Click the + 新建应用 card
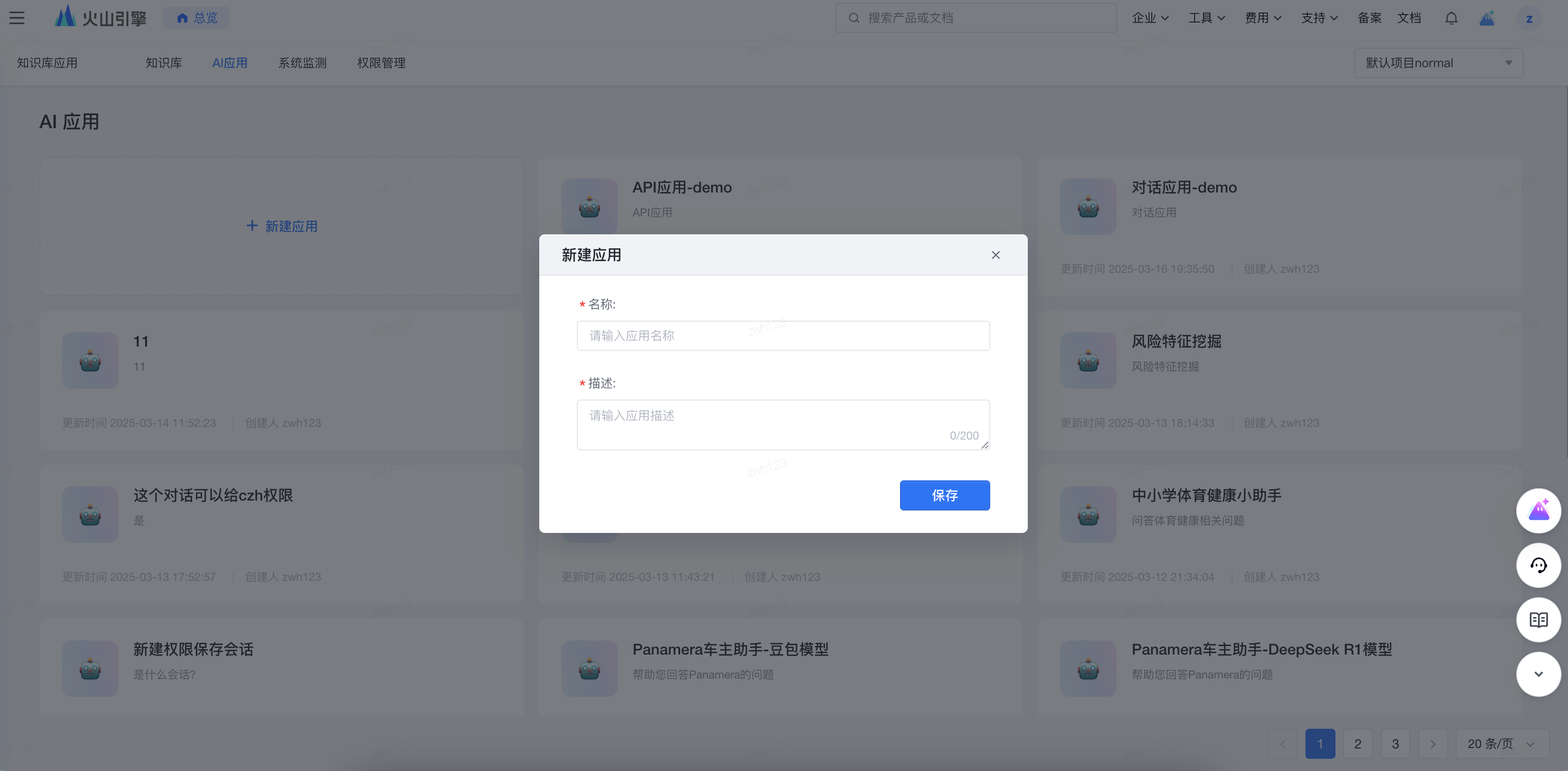 click(x=282, y=226)
